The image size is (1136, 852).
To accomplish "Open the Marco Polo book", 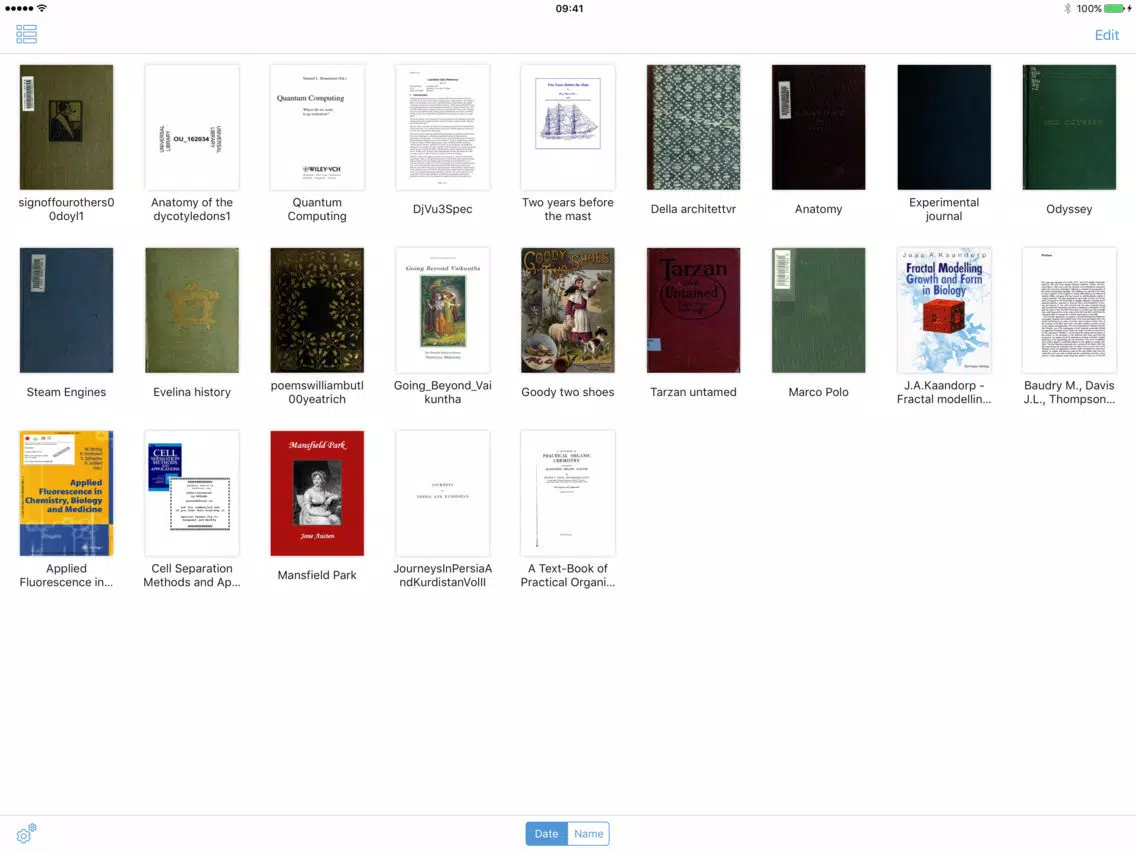I will coord(819,310).
